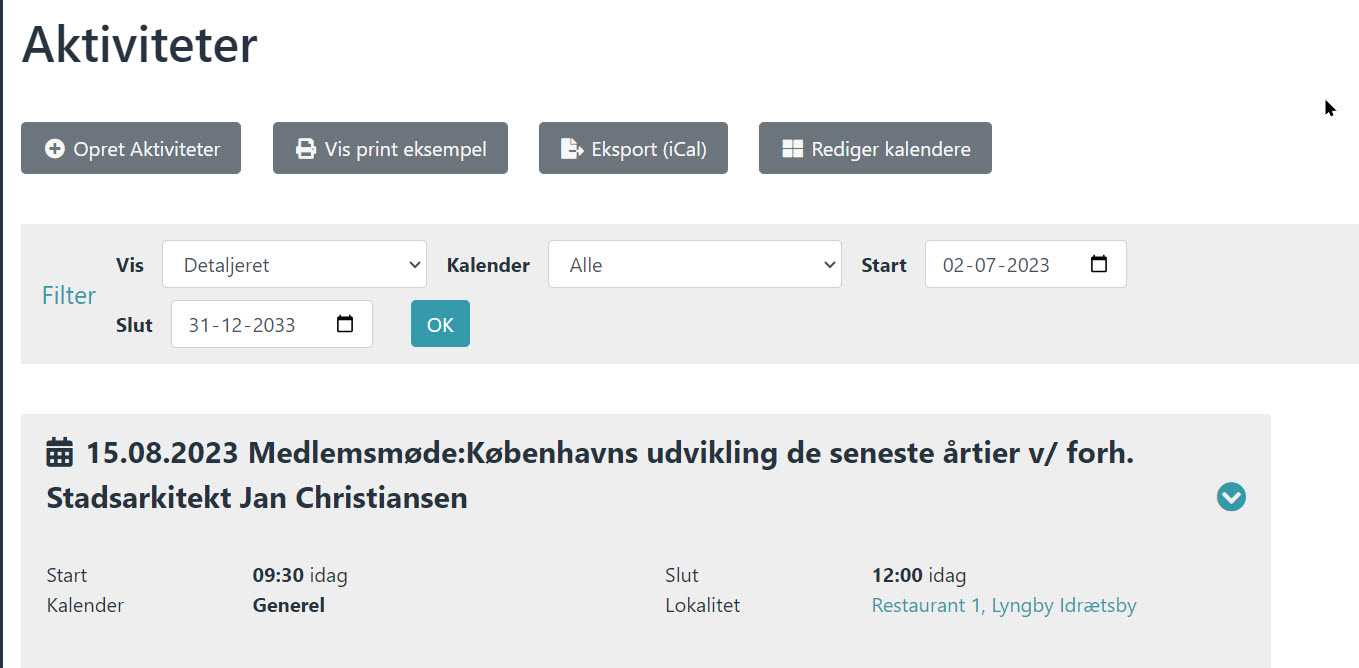
Task: Open the Kalender dropdown showing Alle
Action: coord(694,265)
